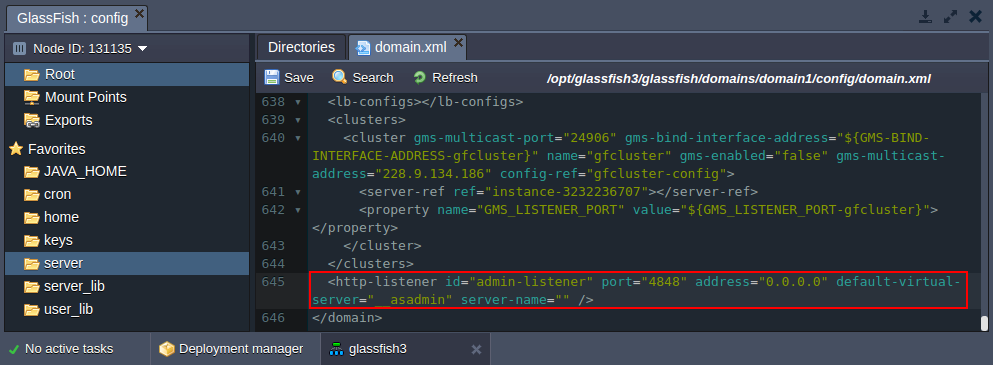
Task: Select Exports in the tree
Action: click(x=127, y=120)
